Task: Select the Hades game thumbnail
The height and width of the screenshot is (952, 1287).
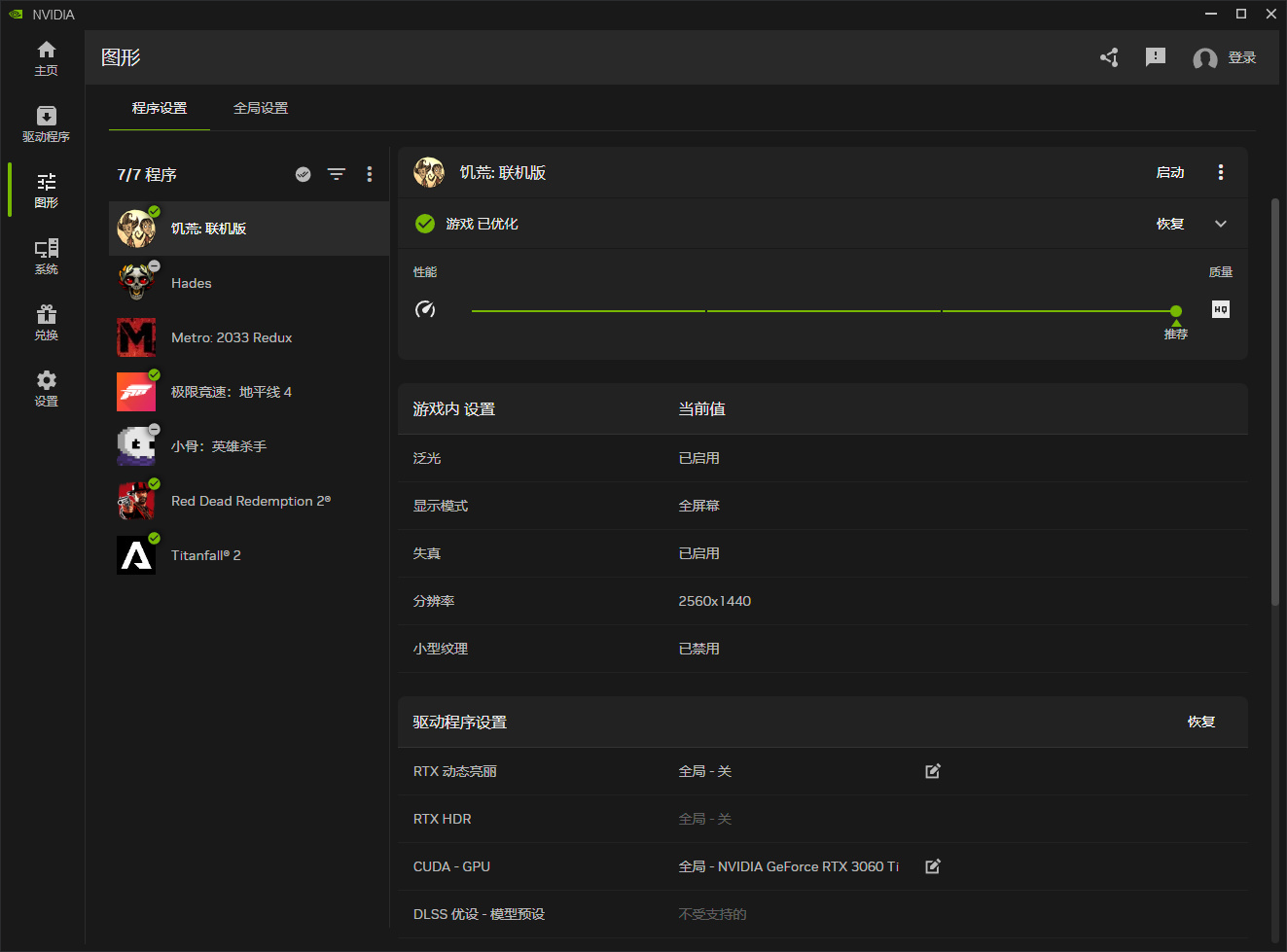Action: (136, 283)
